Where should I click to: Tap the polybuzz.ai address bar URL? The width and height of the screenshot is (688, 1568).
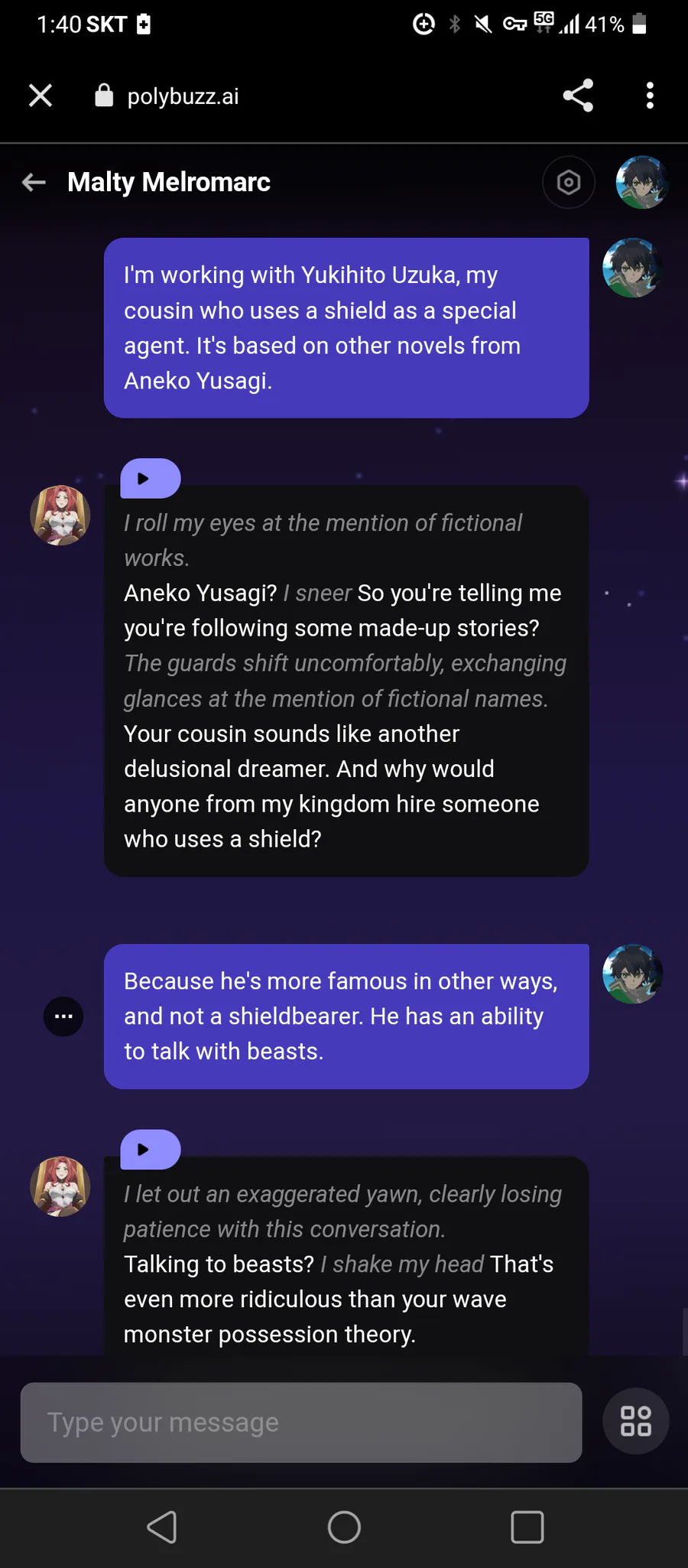pos(183,96)
